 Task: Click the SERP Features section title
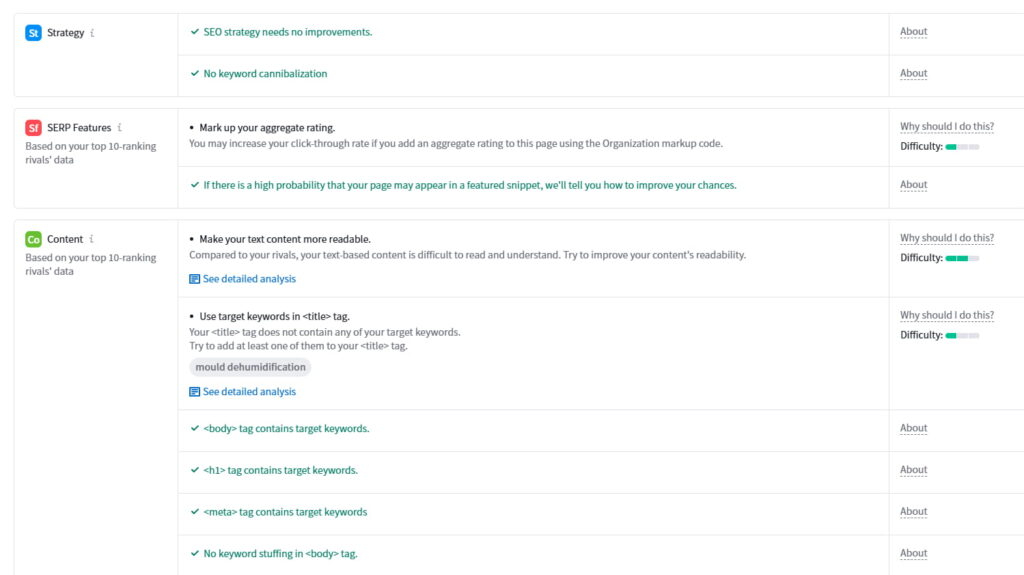[x=79, y=127]
